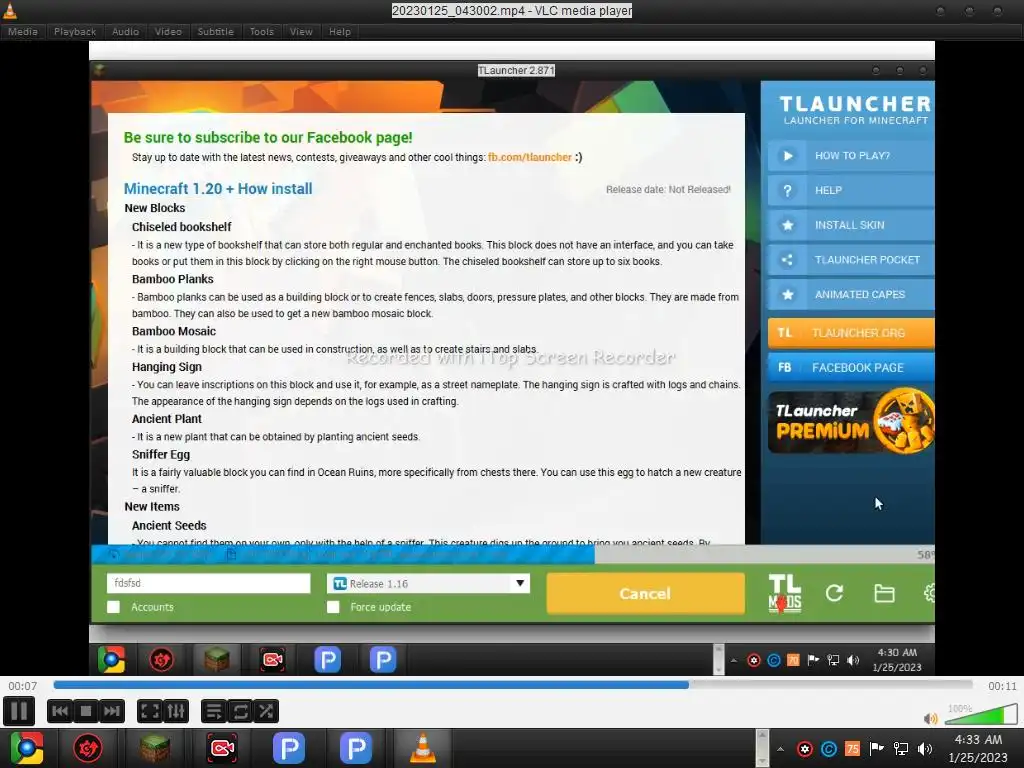Open the Tools menu

(x=262, y=31)
